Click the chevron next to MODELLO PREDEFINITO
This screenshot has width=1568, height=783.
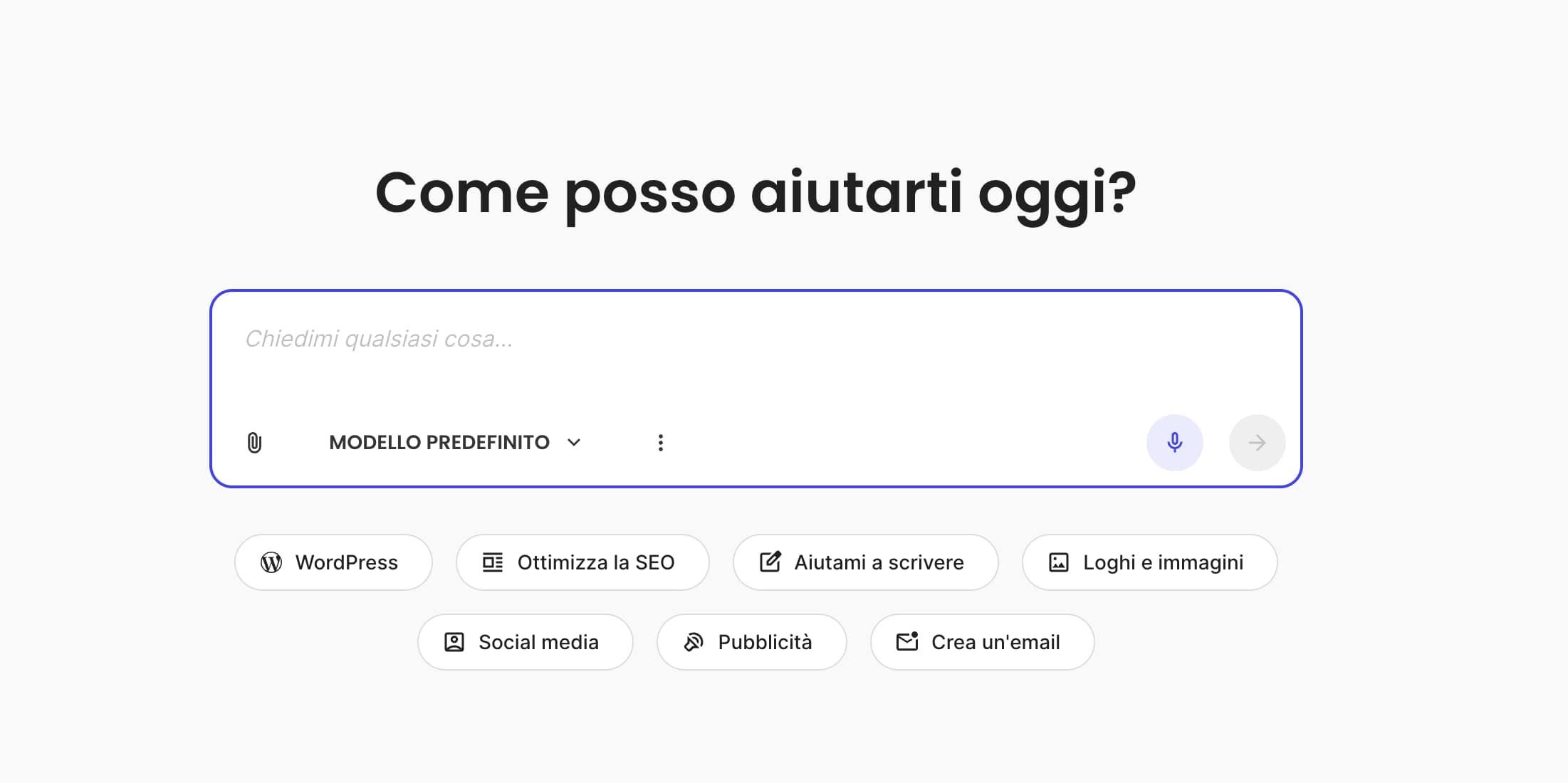click(574, 442)
